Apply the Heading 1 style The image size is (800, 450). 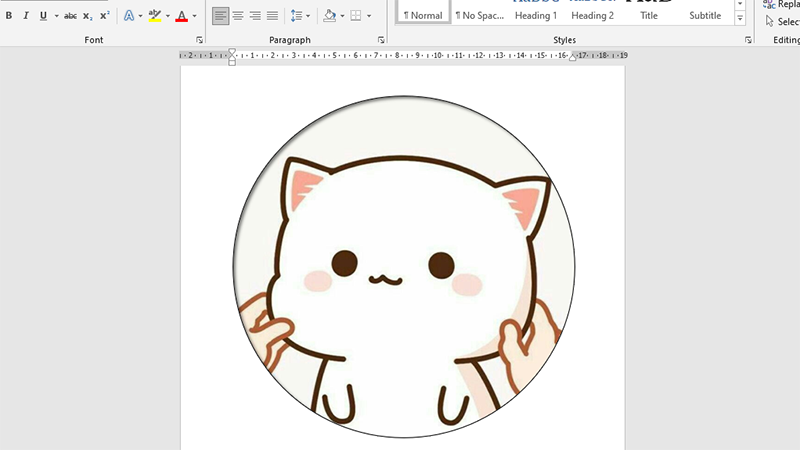click(x=535, y=15)
